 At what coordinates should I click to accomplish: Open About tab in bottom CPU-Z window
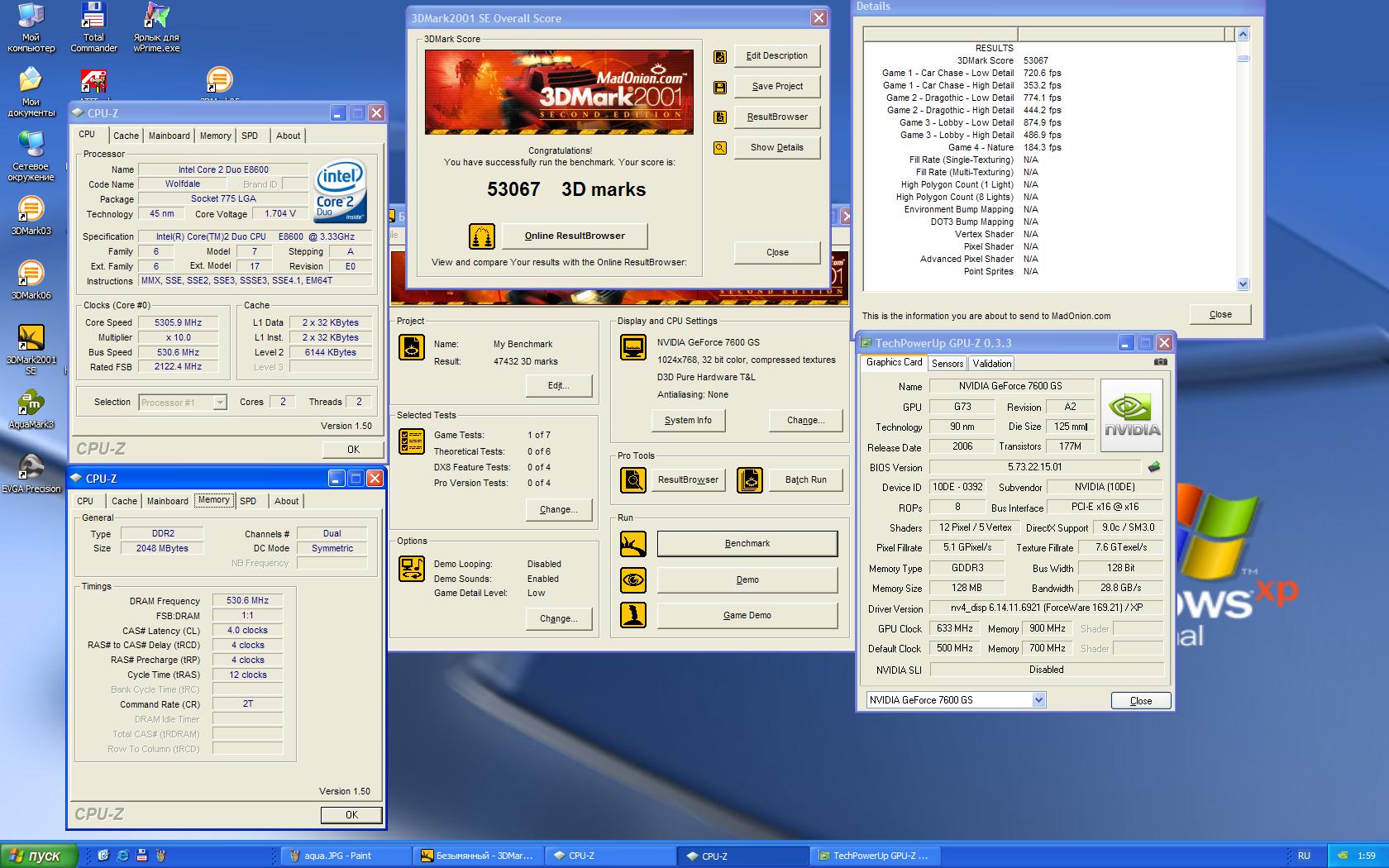point(287,501)
